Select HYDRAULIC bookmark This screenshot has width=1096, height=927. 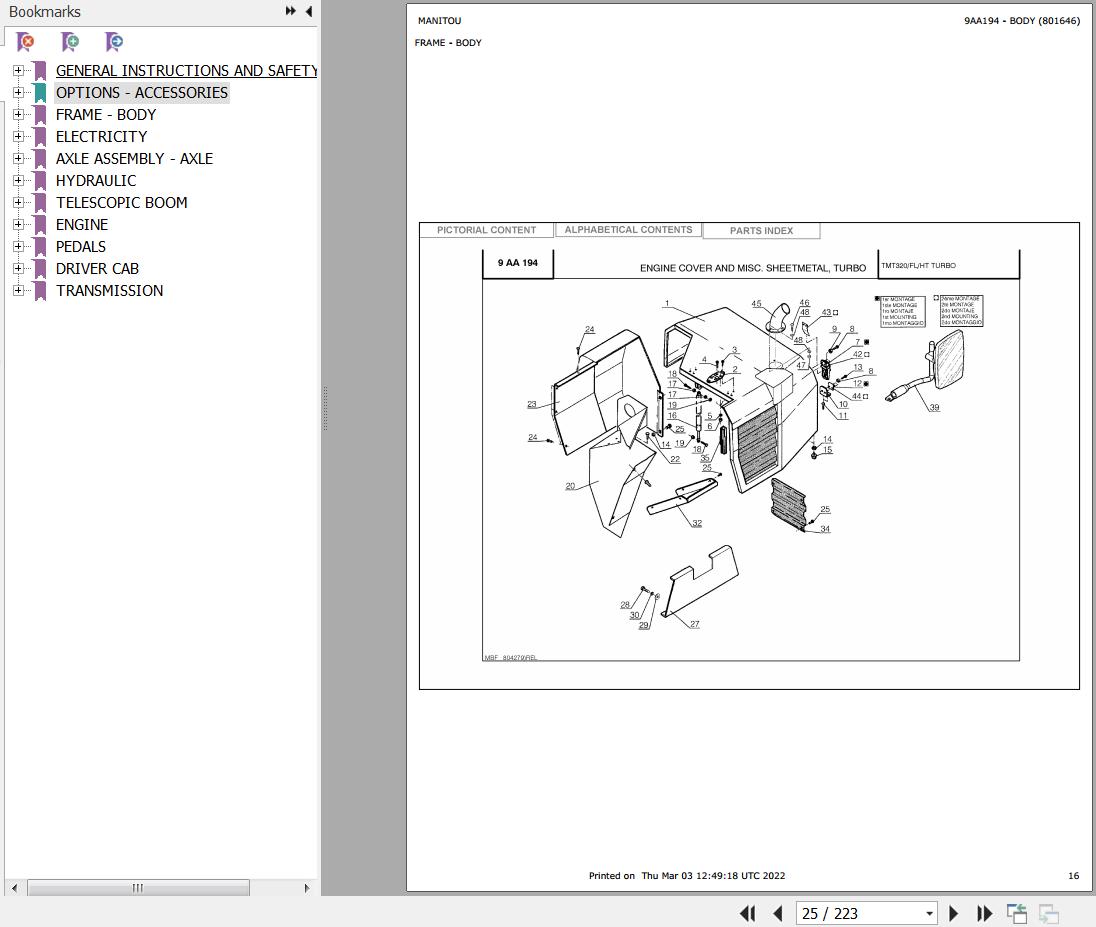96,180
